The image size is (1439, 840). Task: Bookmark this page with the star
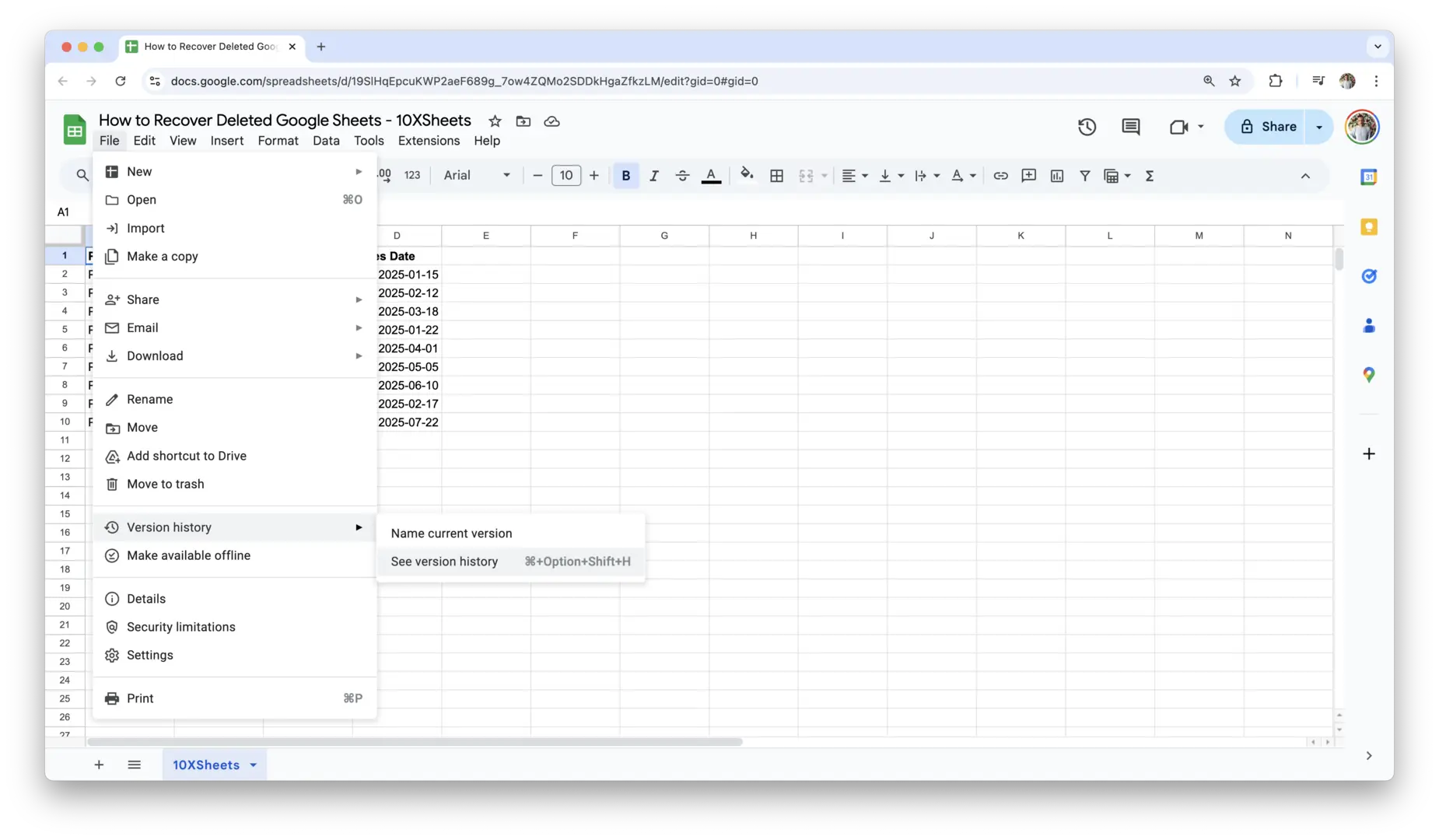point(1234,81)
